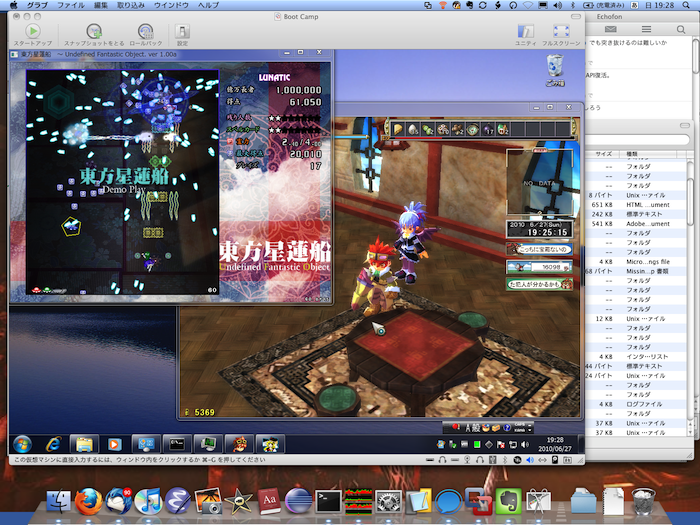Open the ごみ箱 recycle bin on Windows desktop
This screenshot has width=700, height=525.
tap(555, 70)
